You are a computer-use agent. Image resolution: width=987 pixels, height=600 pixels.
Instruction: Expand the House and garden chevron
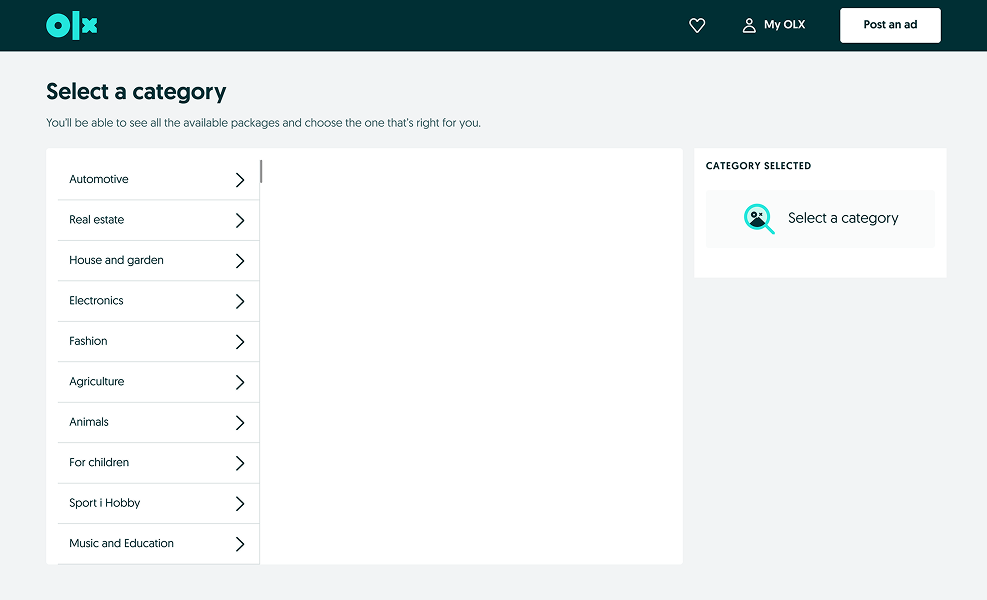click(240, 261)
